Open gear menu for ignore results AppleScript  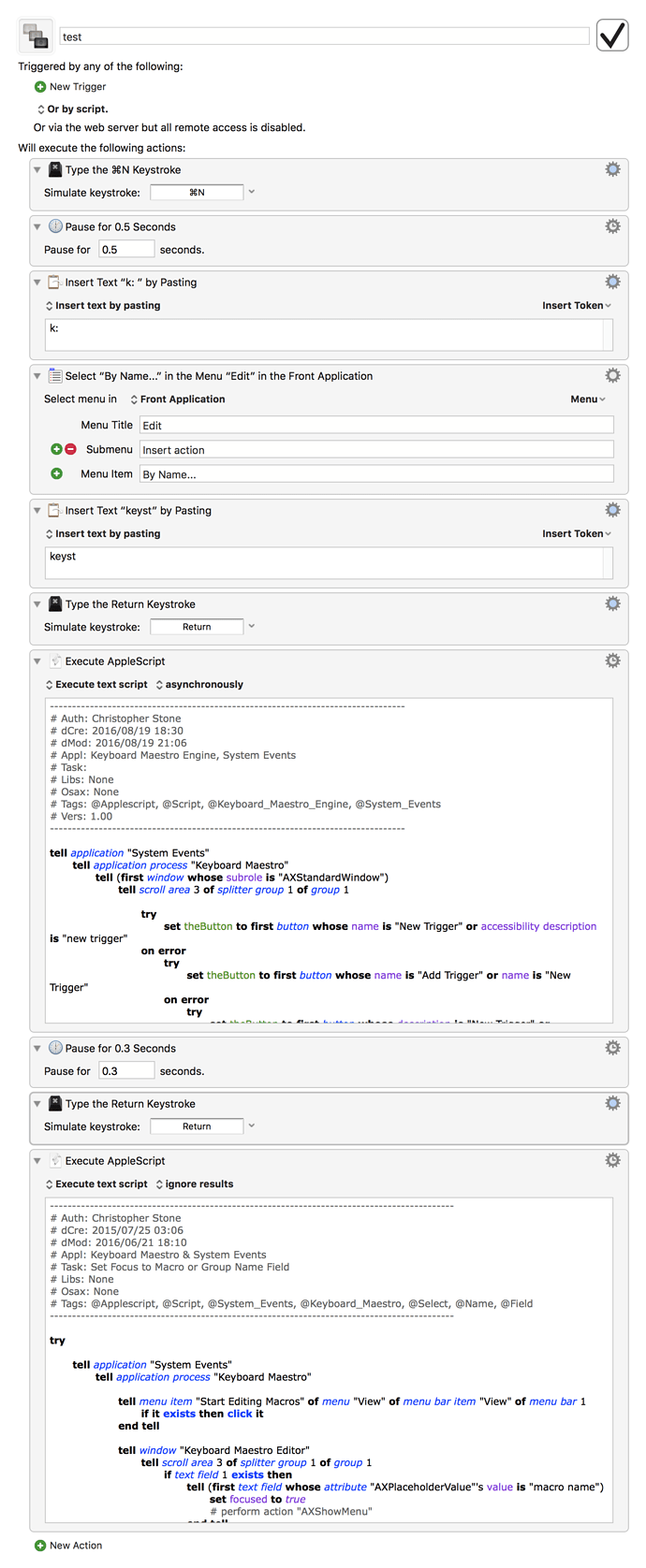[x=612, y=1160]
